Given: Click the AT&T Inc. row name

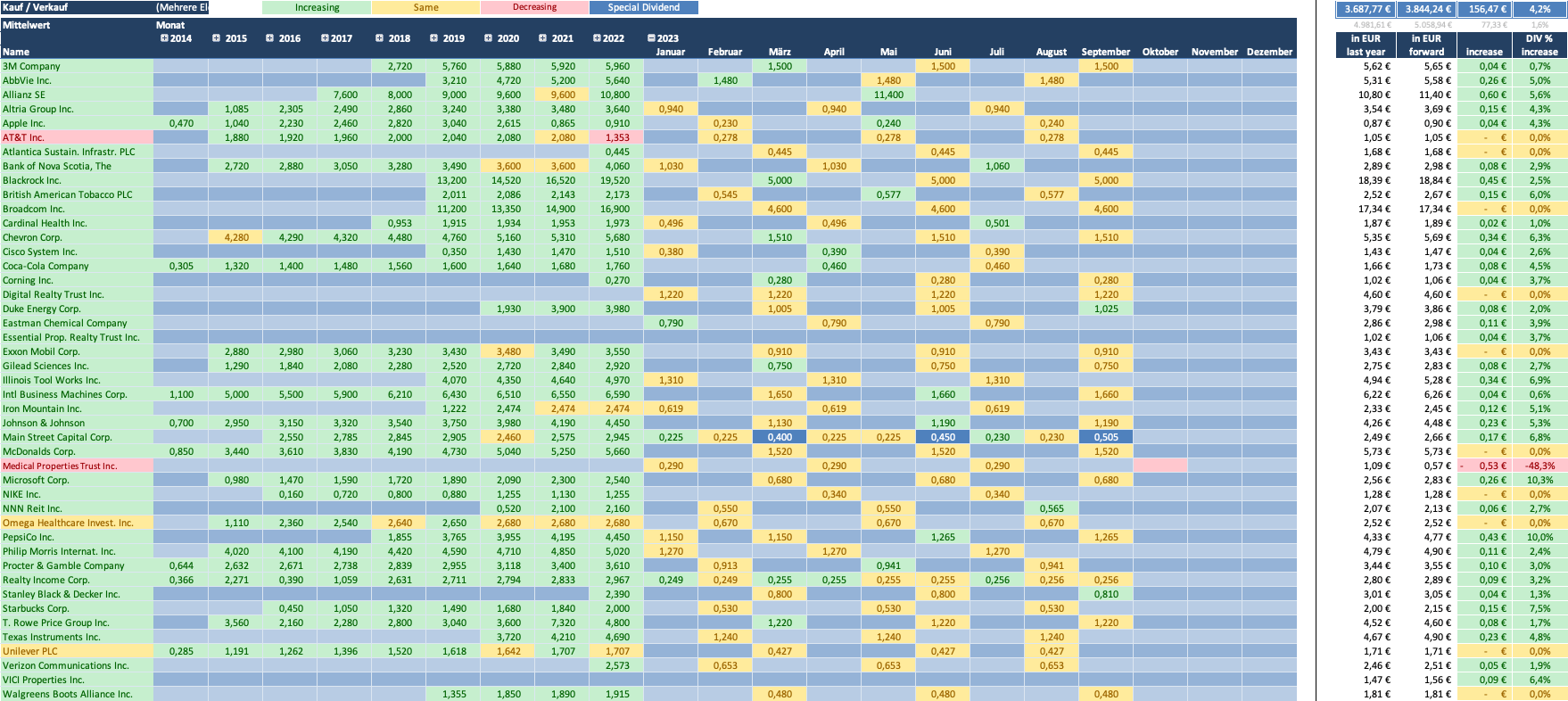Looking at the screenshot, I should (23, 137).
